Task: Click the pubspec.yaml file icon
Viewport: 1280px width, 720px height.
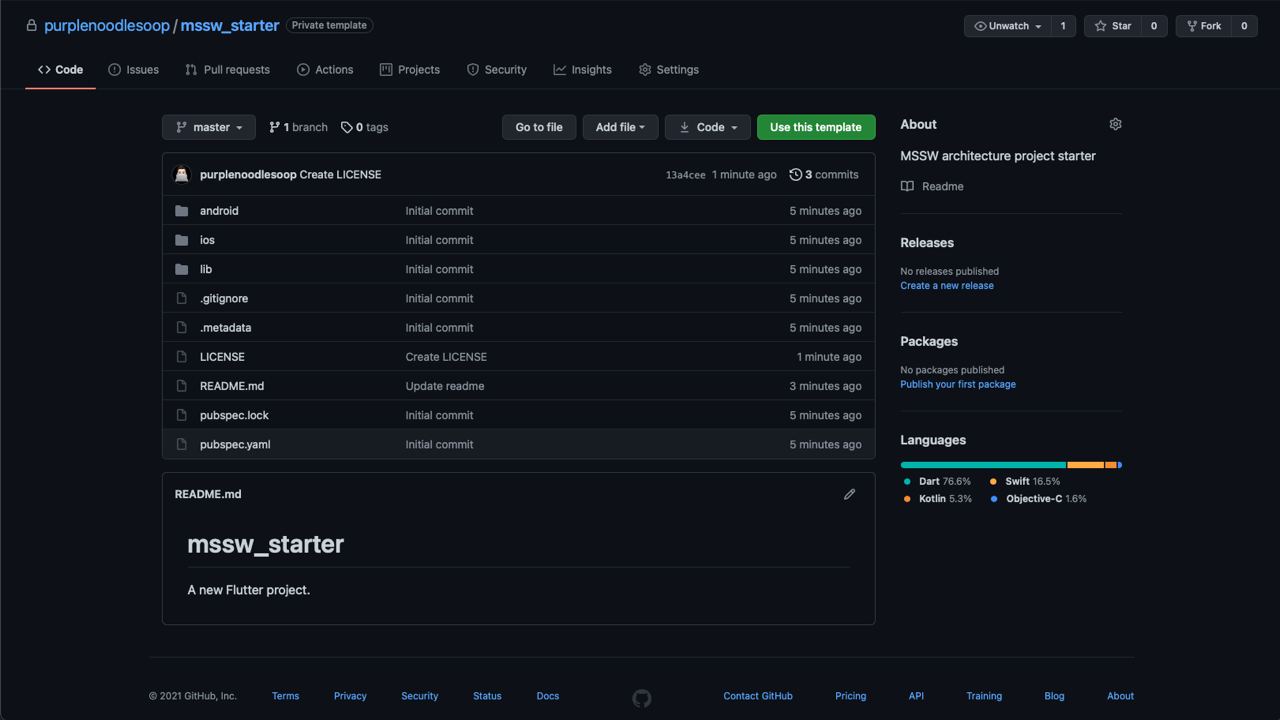Action: pos(181,444)
